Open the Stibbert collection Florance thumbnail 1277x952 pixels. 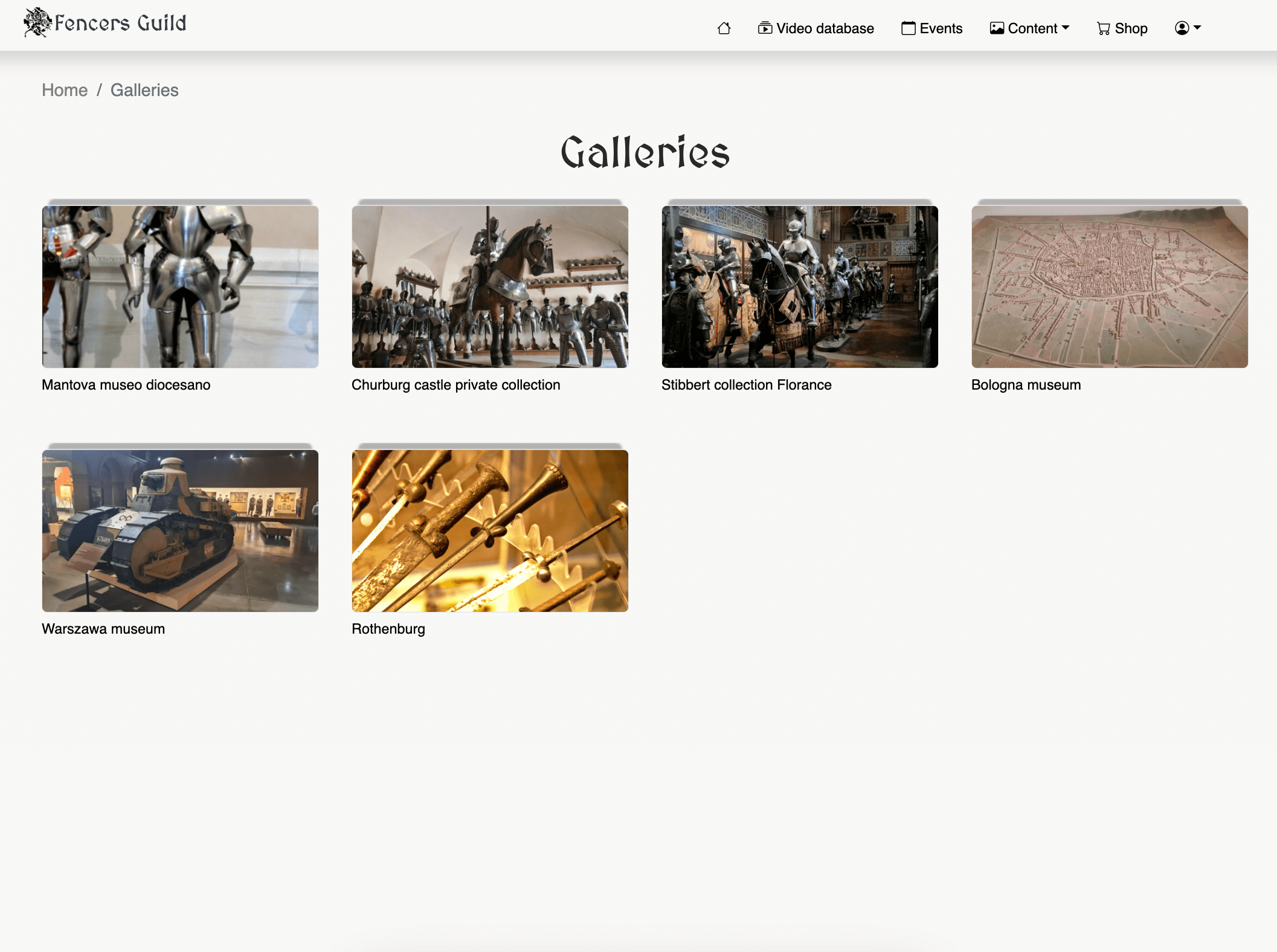[800, 286]
